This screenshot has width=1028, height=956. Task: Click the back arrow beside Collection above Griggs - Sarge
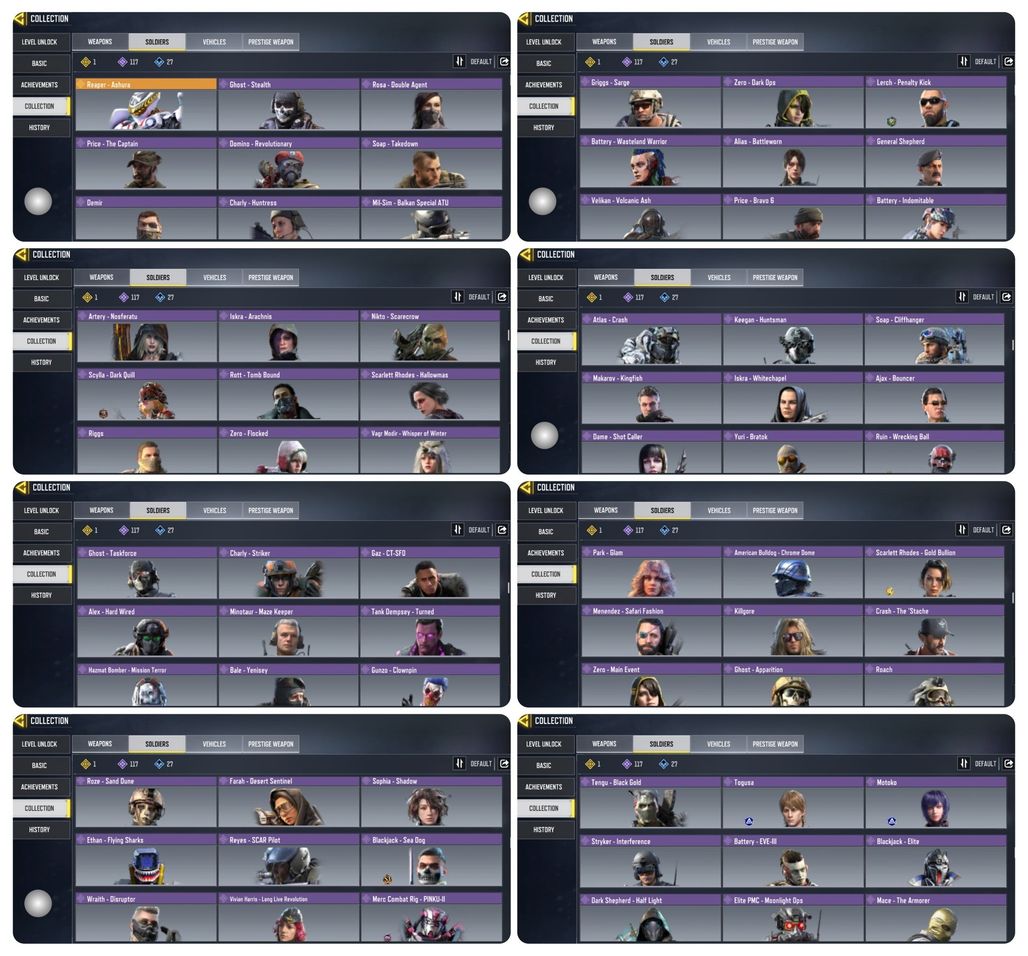524,19
